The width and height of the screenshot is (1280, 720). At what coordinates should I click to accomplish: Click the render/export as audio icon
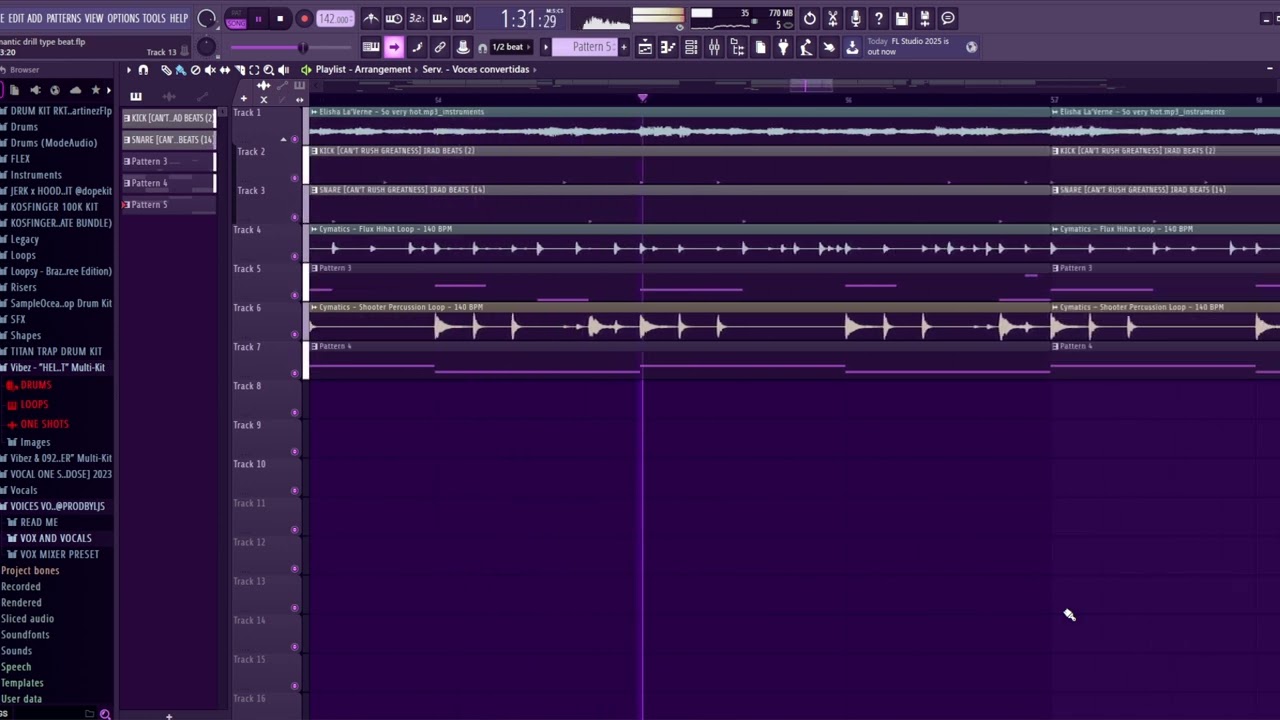pos(925,18)
